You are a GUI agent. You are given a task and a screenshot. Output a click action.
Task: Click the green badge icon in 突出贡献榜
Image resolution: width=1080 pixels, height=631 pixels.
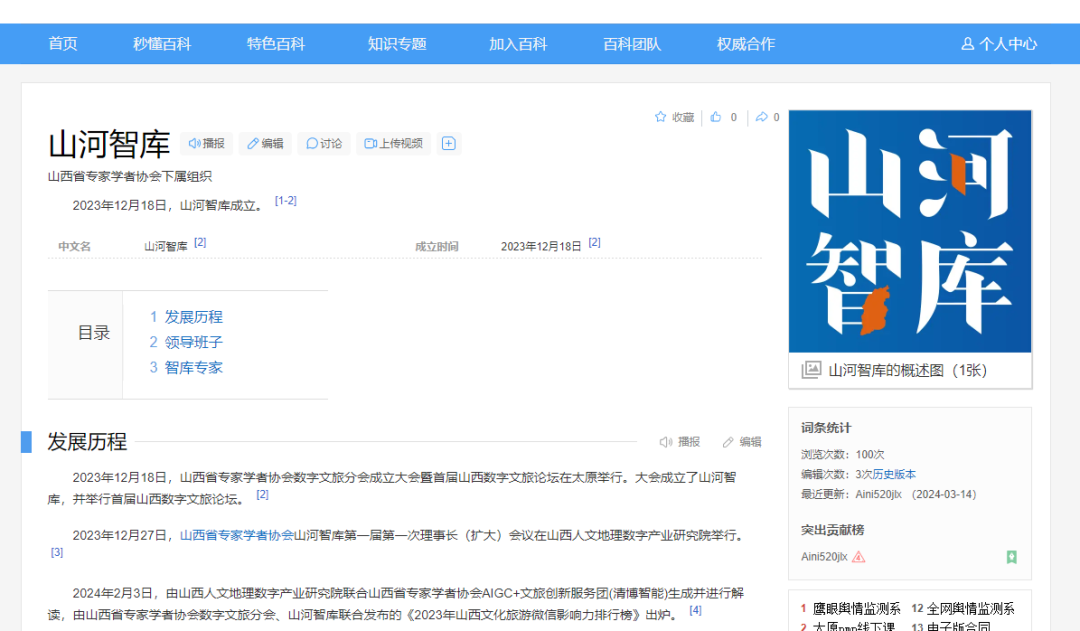point(1011,557)
